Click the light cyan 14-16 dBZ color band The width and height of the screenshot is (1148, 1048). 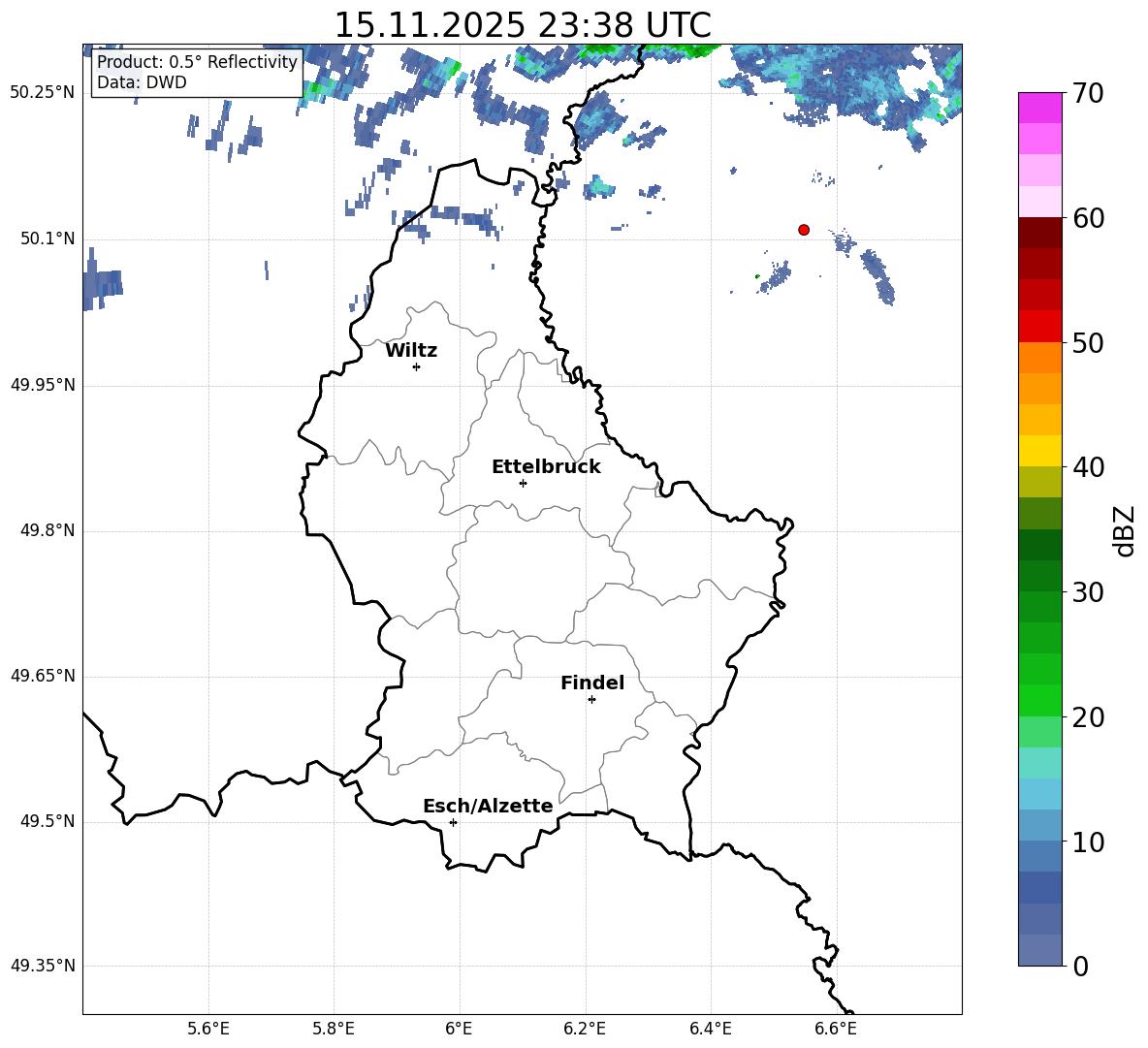tap(1039, 763)
